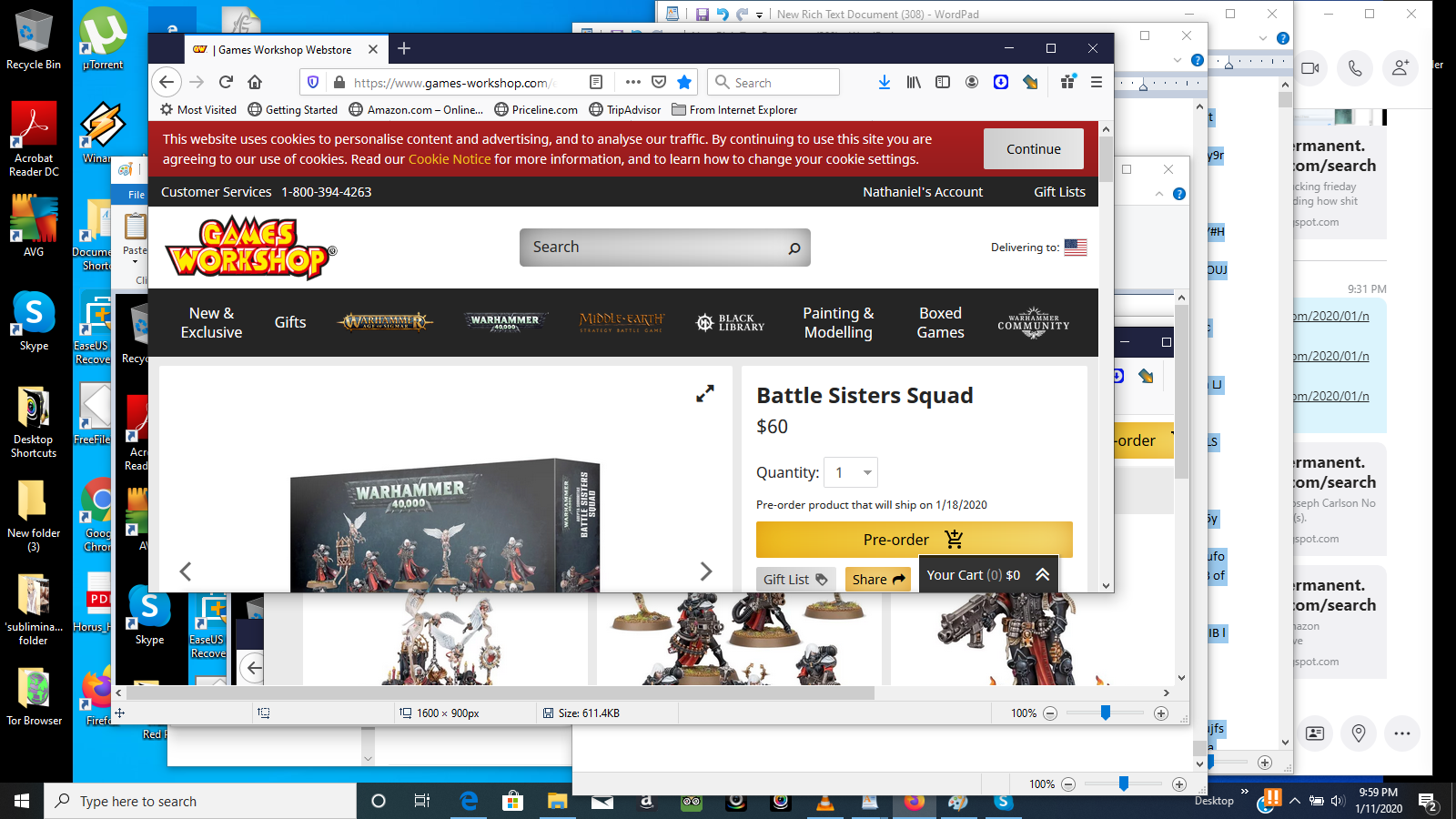
Task: Open page actions three-dot menu
Action: [632, 82]
